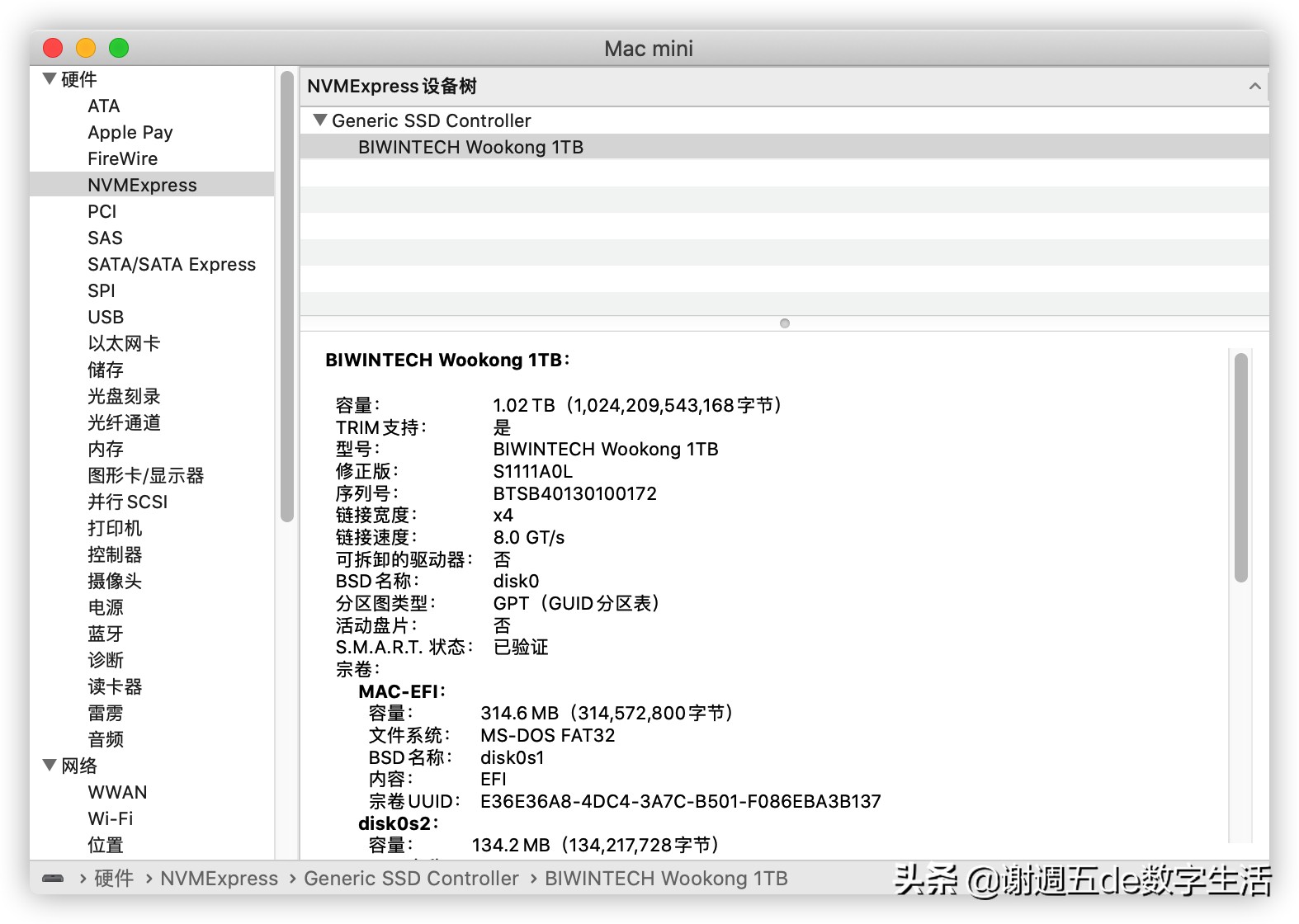Screen dimensions: 1299x924
Task: Open the 读卡器 card reader entry
Action: tap(115, 686)
